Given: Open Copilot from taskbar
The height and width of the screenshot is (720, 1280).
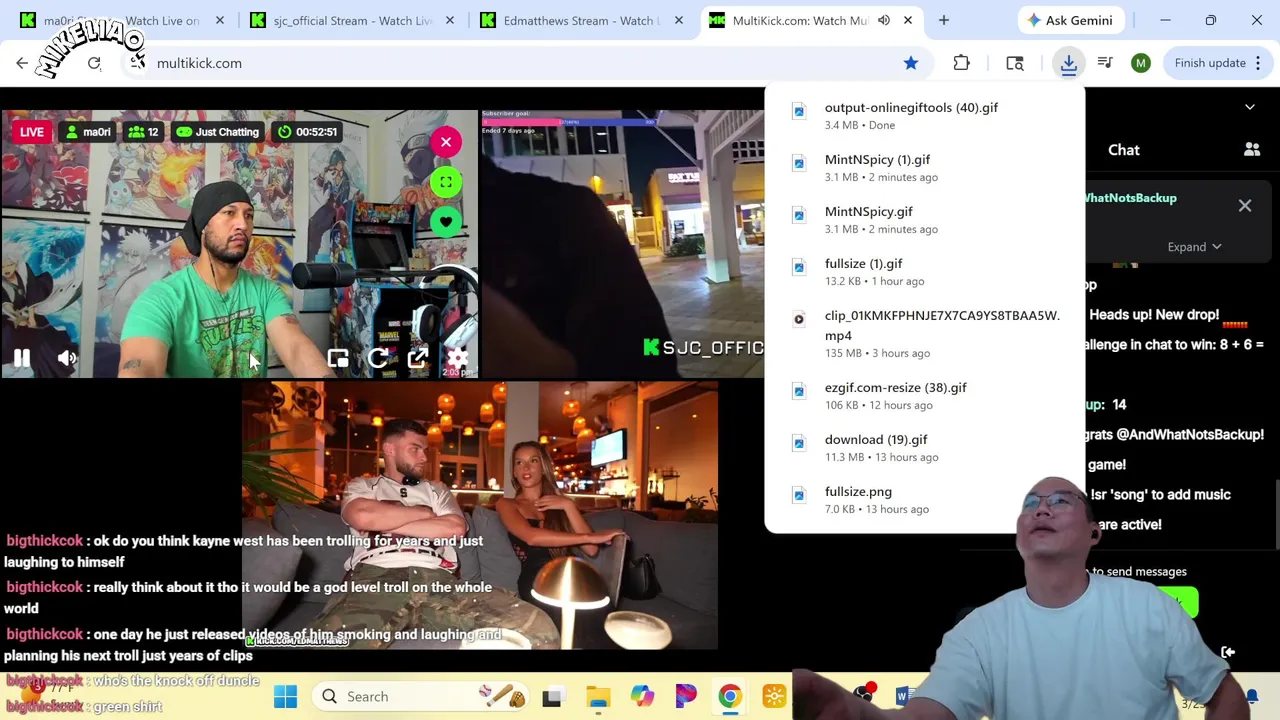Looking at the screenshot, I should (642, 696).
